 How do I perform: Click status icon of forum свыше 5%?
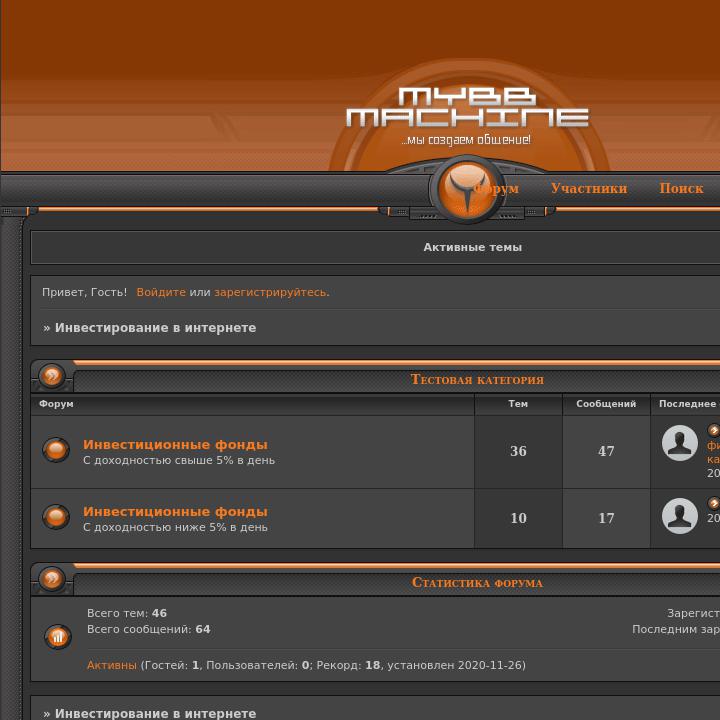56,450
